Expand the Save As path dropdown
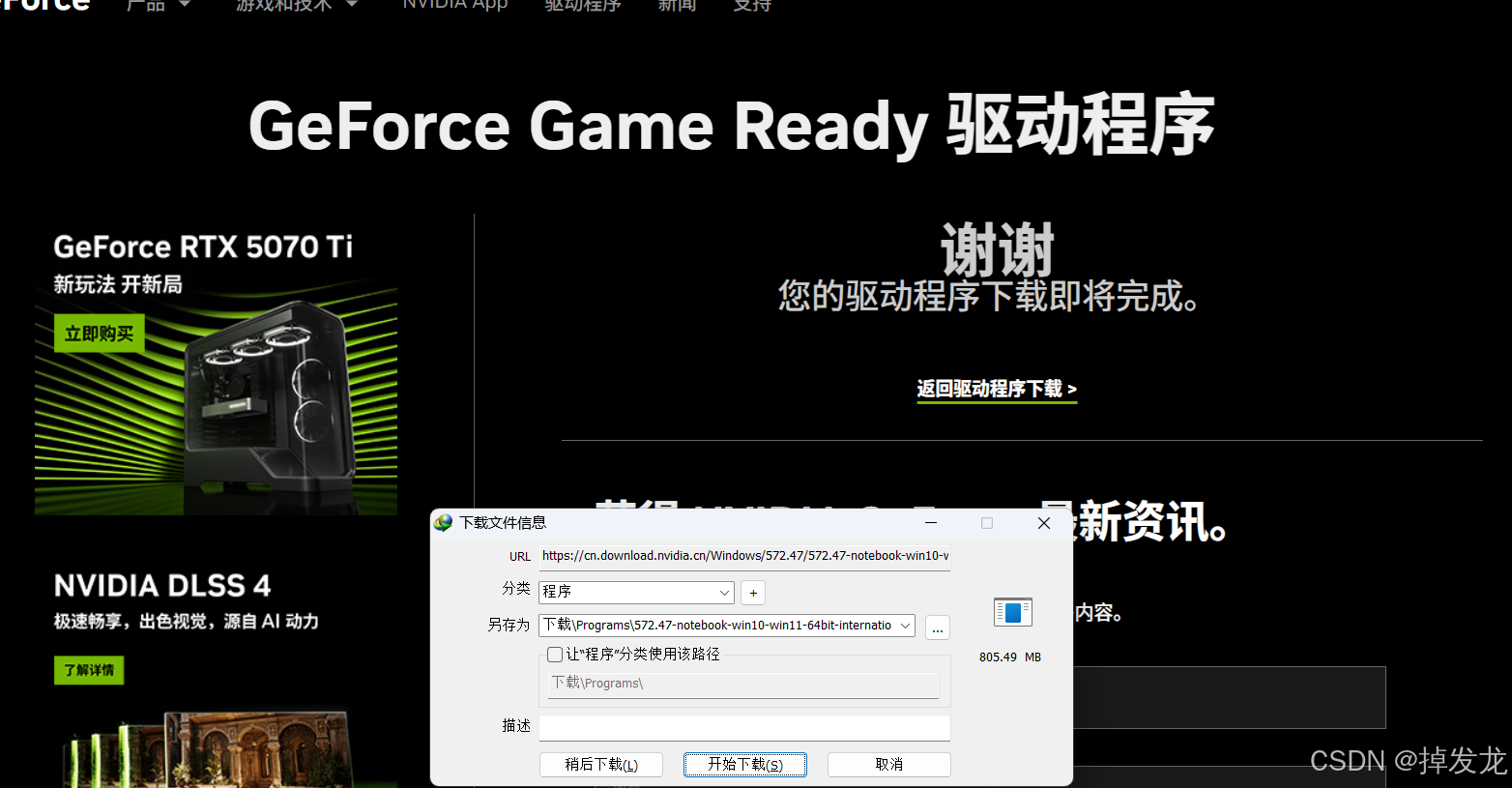 [906, 626]
